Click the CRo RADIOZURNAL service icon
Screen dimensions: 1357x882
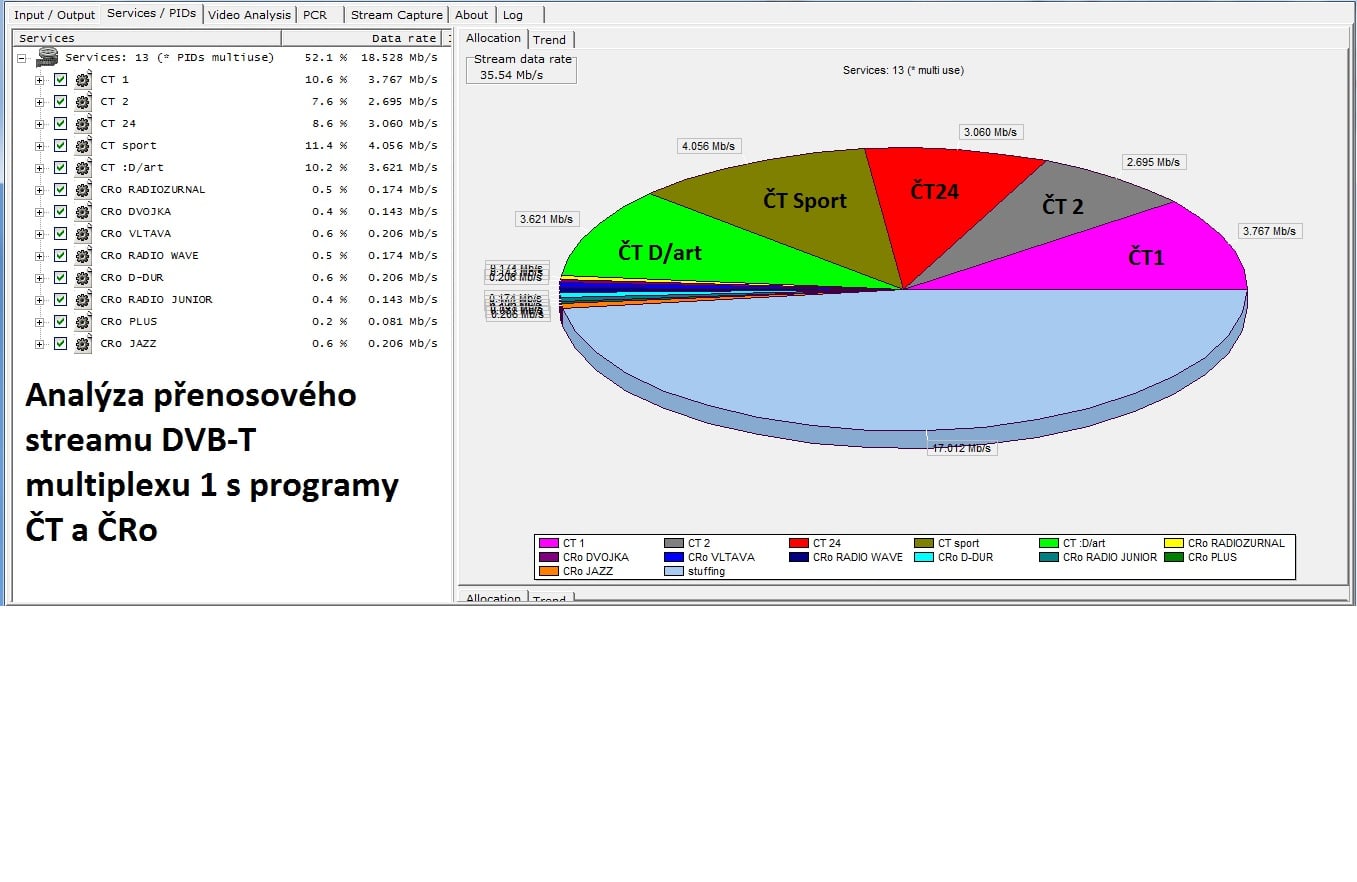click(82, 190)
